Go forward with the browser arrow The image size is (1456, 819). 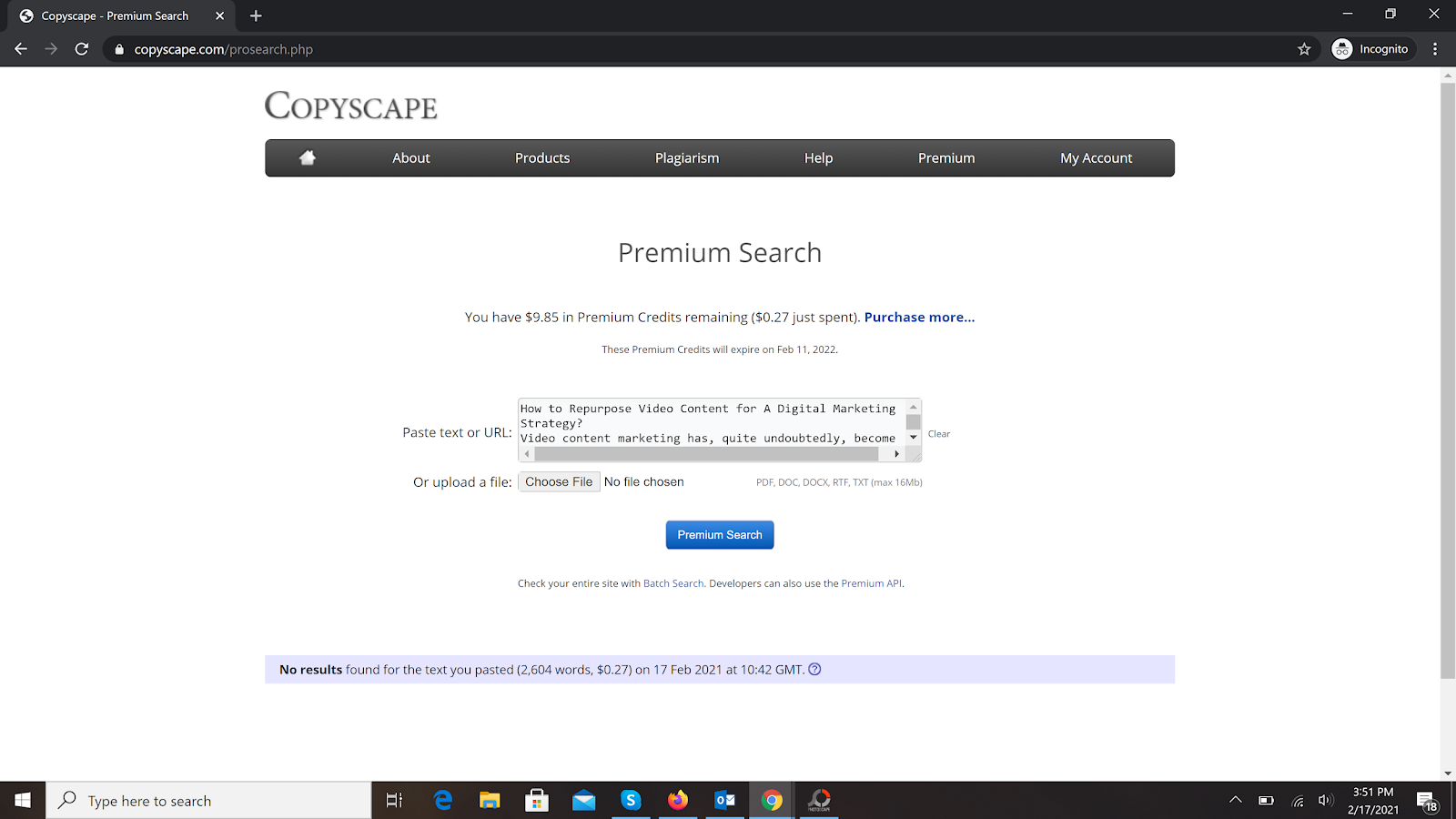[51, 49]
